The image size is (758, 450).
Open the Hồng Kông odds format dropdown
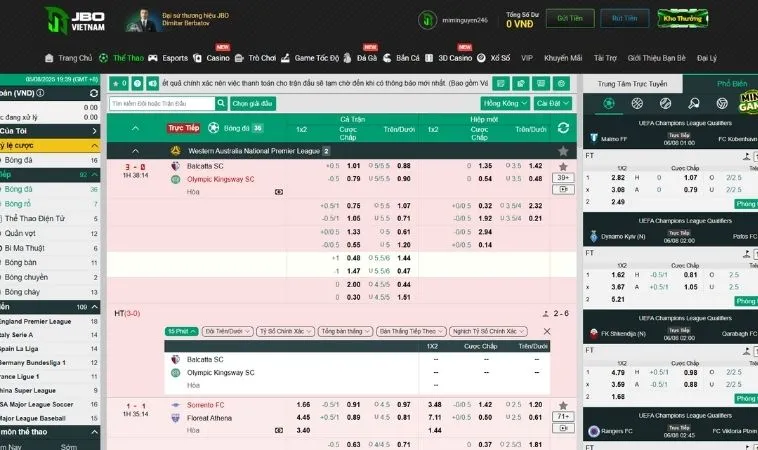click(x=505, y=103)
